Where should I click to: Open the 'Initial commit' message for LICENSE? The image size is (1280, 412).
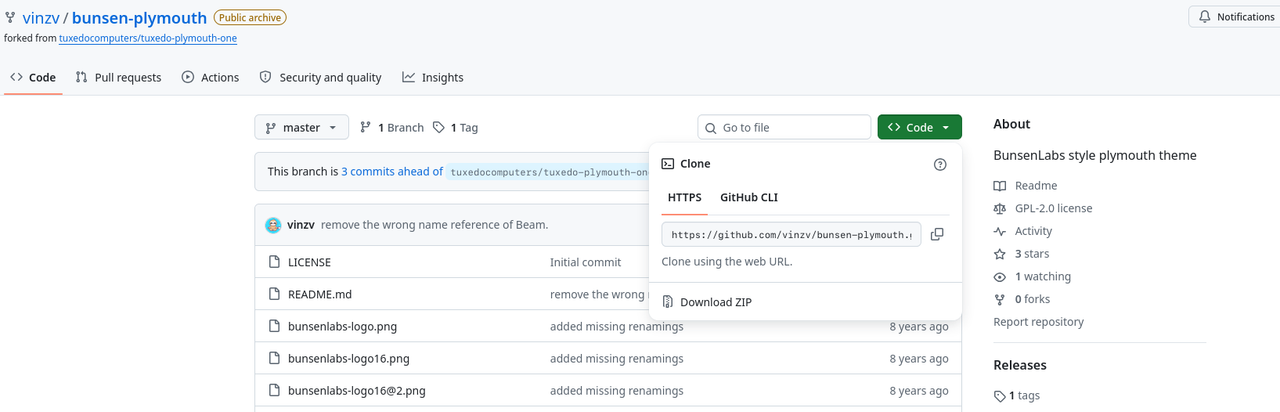pyautogui.click(x=585, y=262)
